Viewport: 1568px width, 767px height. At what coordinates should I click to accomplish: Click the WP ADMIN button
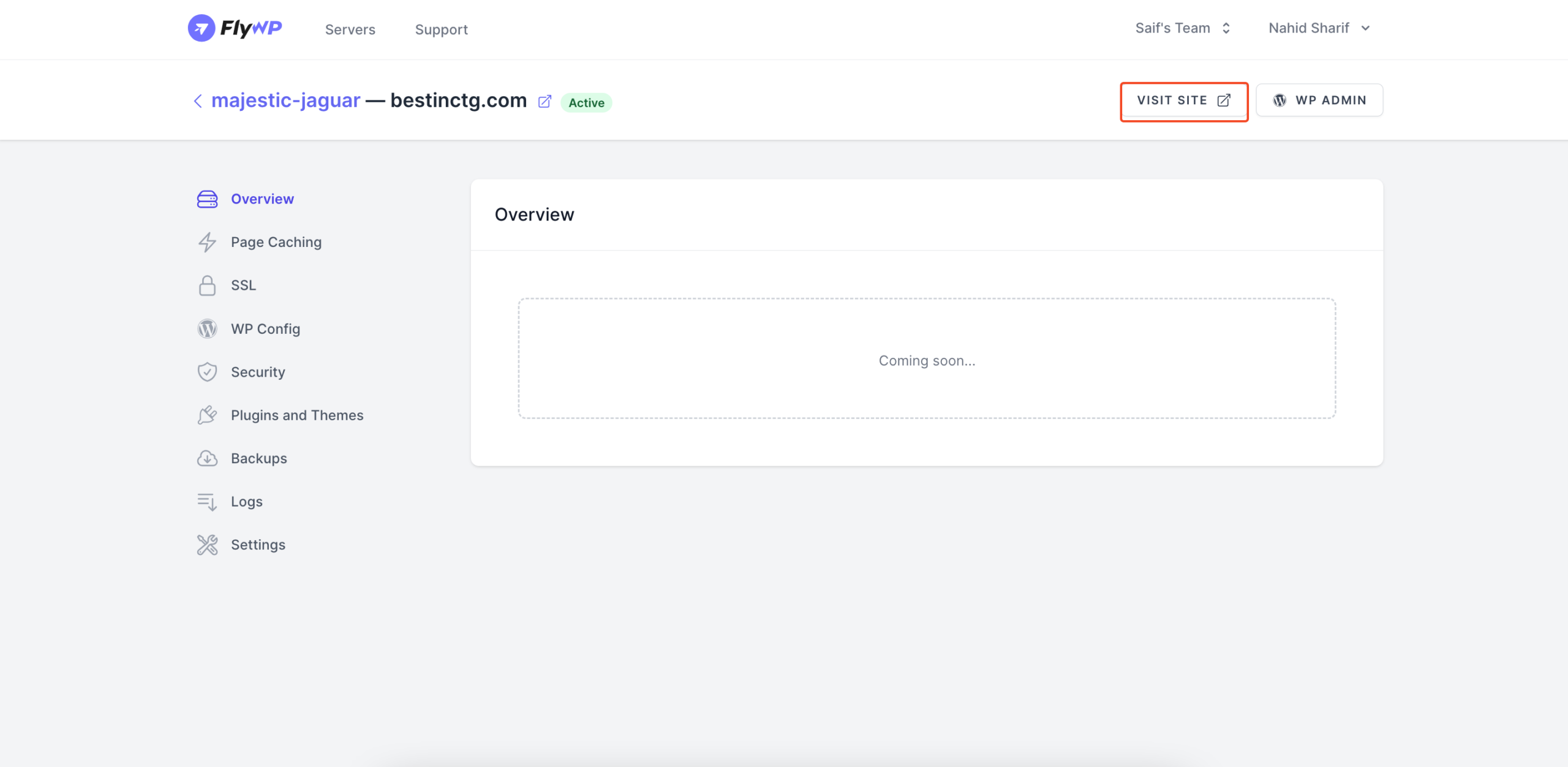(1319, 100)
